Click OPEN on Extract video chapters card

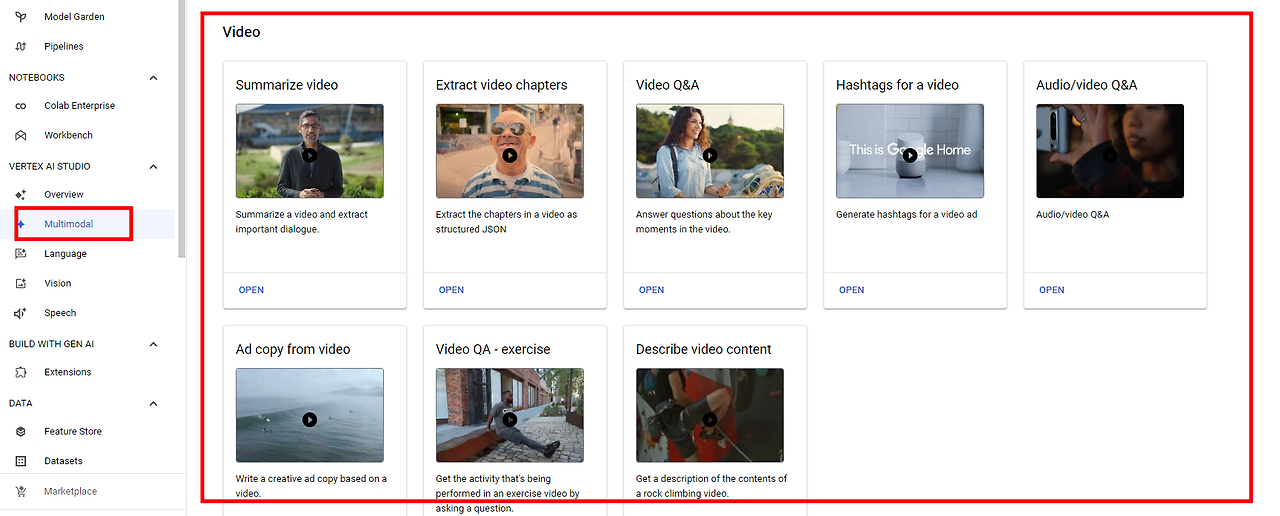pos(451,290)
